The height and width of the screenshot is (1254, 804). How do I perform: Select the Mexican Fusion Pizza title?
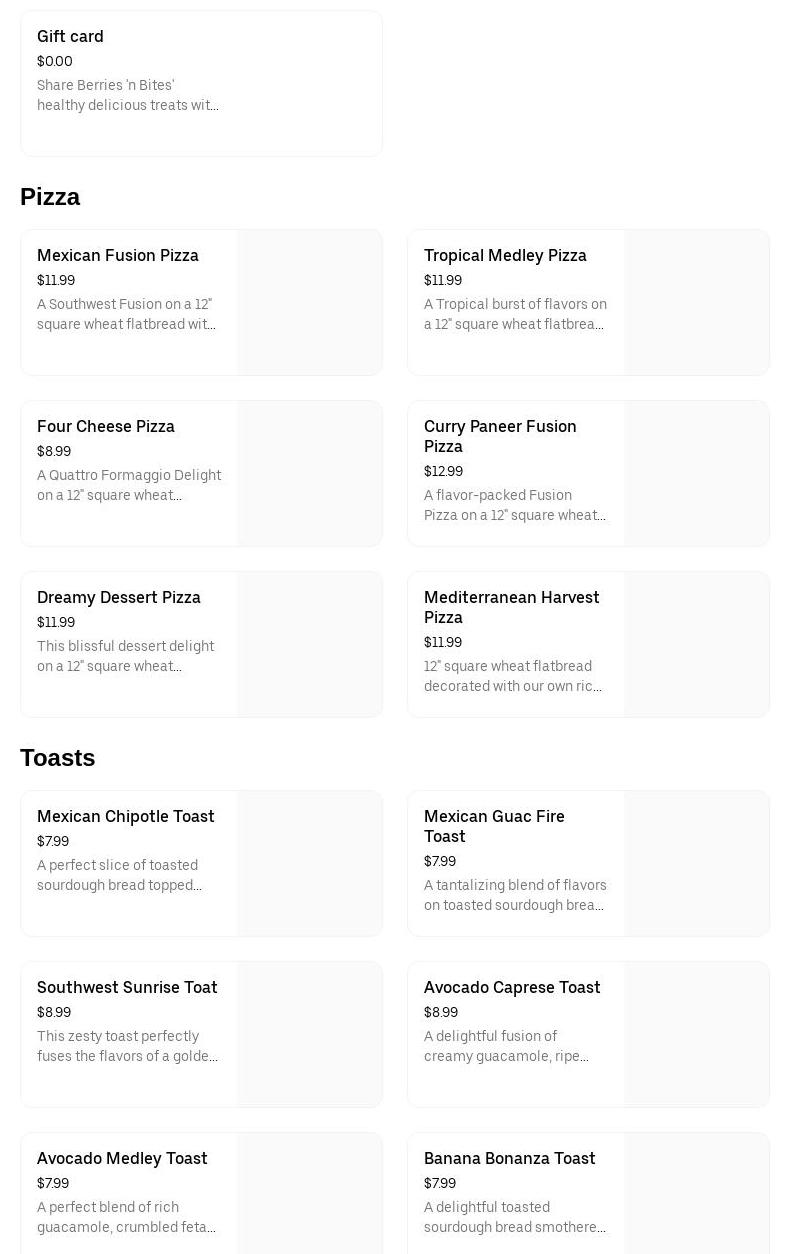click(x=118, y=256)
